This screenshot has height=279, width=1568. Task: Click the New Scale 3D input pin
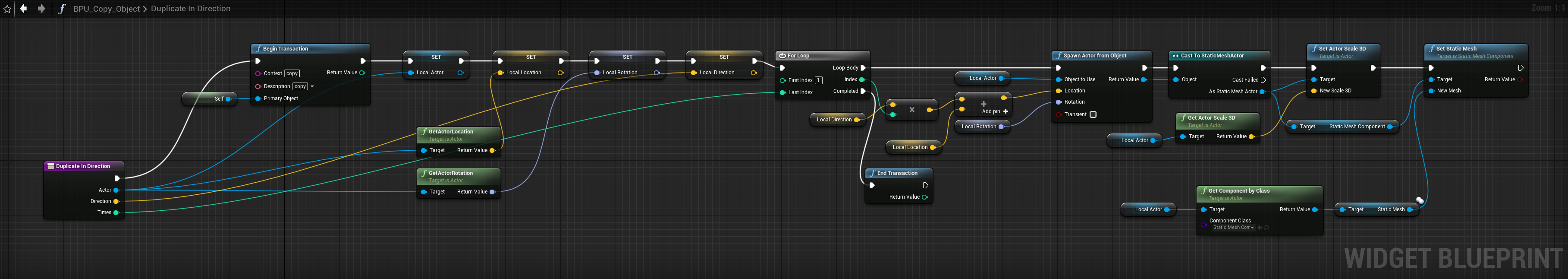[1315, 91]
